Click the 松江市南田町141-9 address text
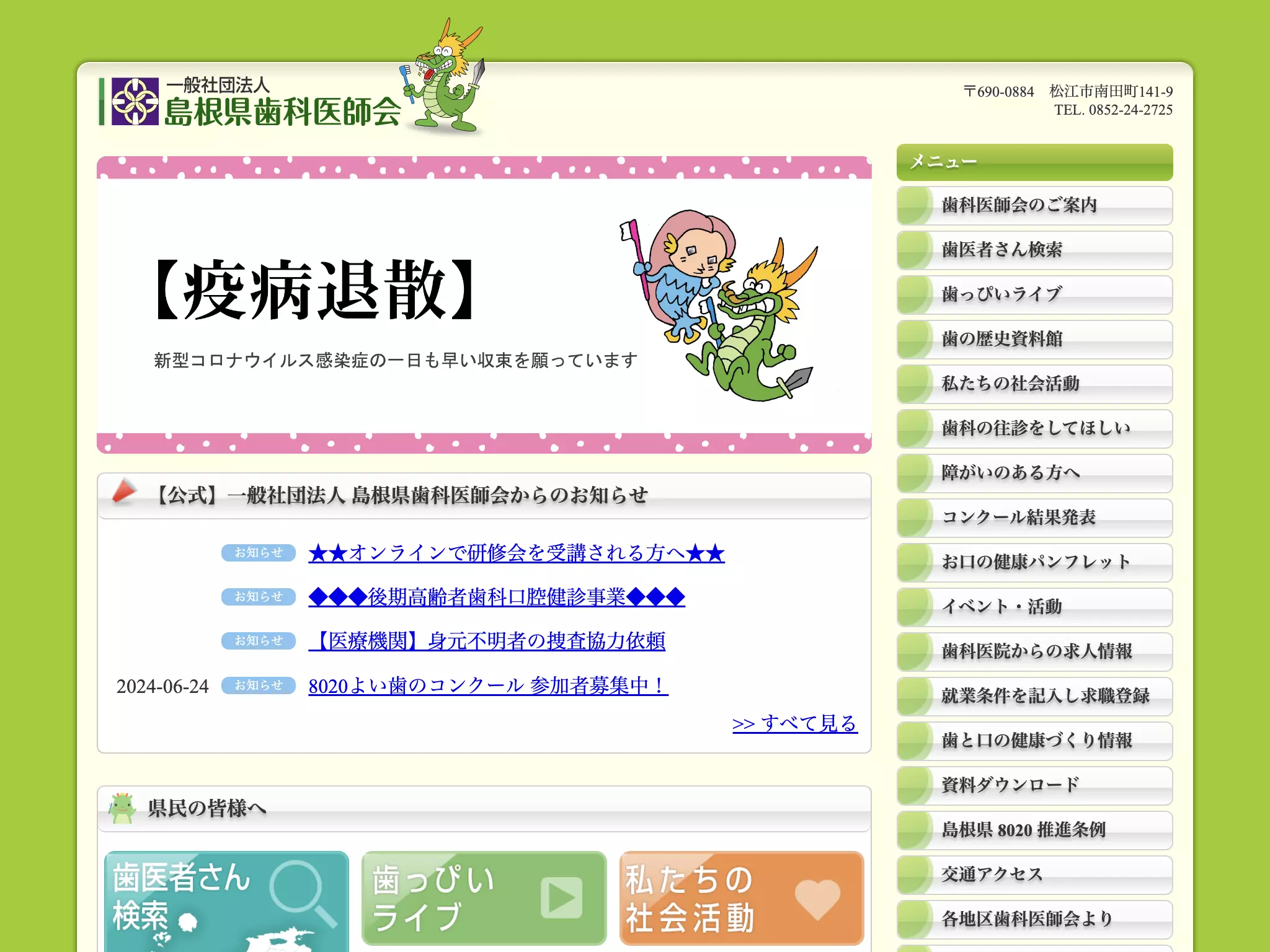Viewport: 1270px width, 952px height. (x=1111, y=91)
